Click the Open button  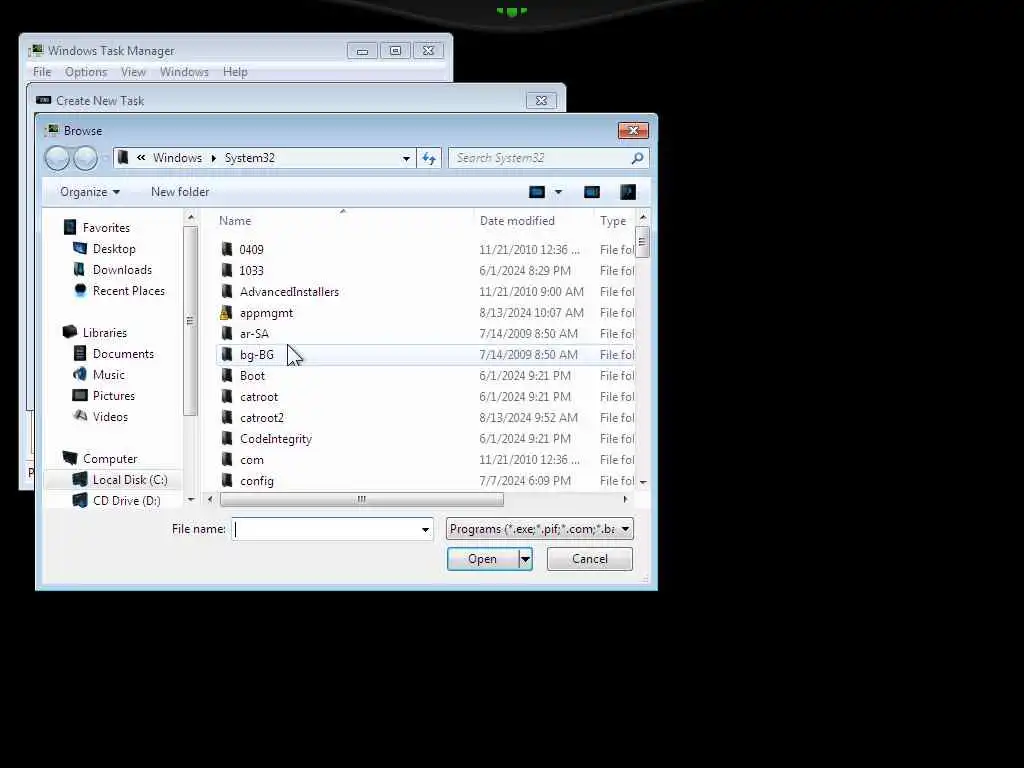tap(483, 559)
